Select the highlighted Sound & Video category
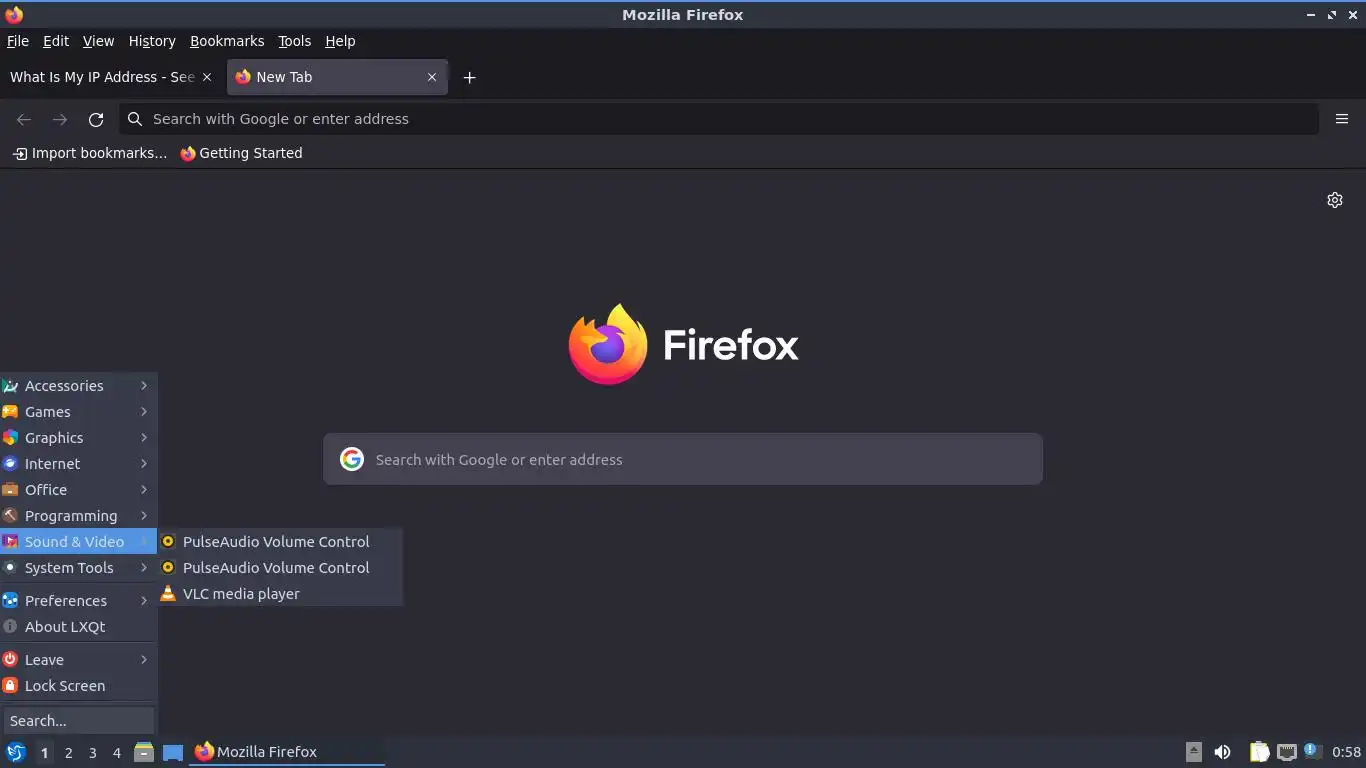1366x768 pixels. coord(79,542)
